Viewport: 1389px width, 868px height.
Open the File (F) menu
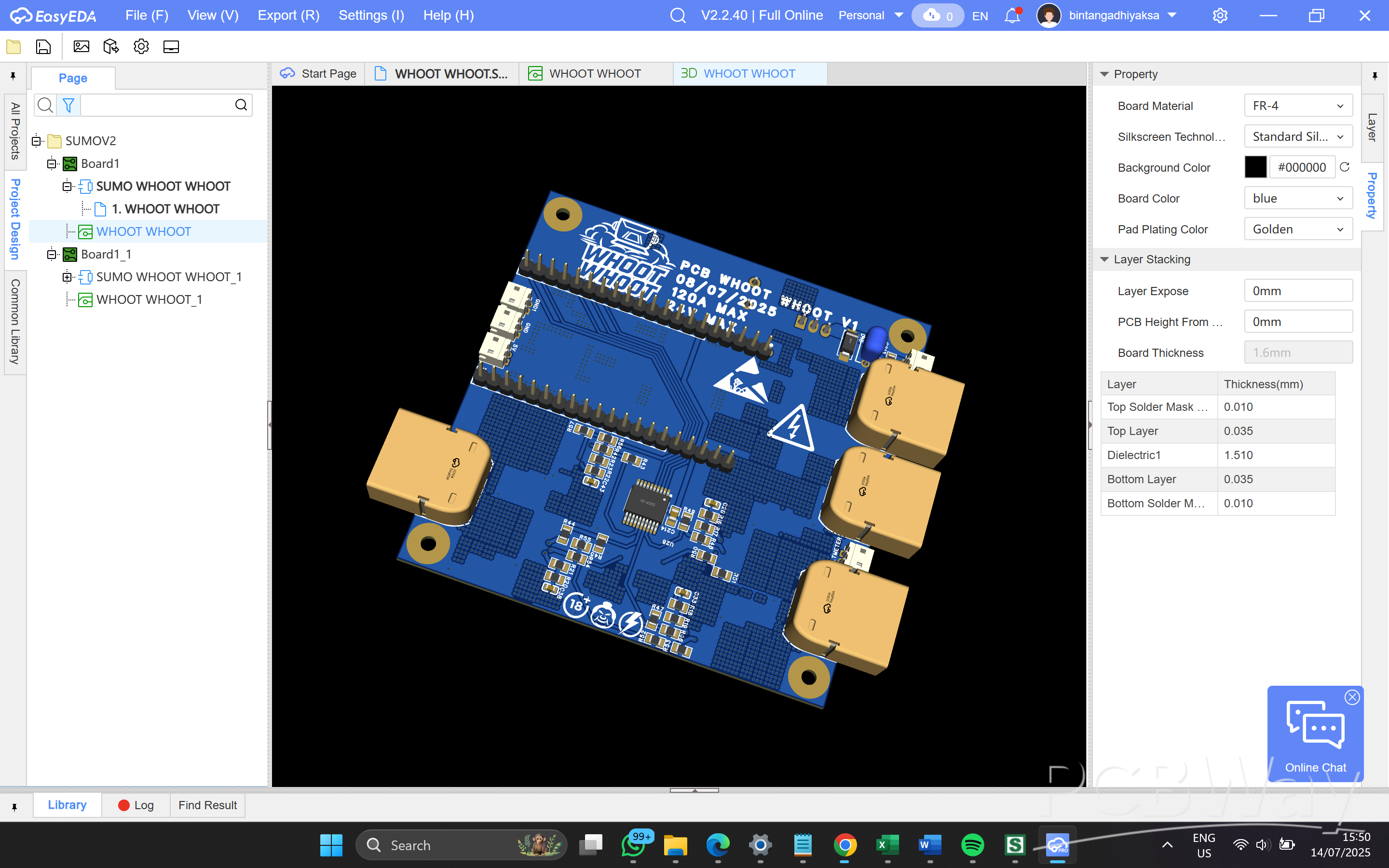point(146,15)
